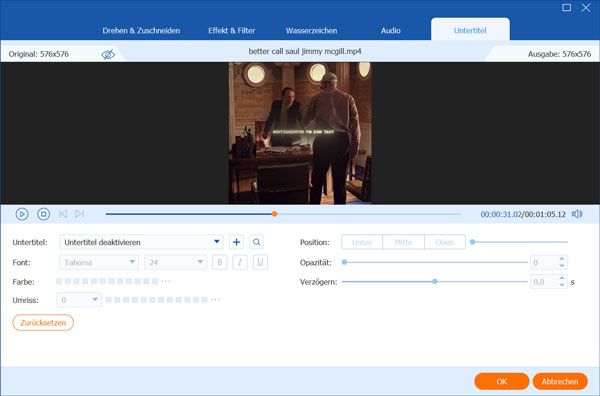The height and width of the screenshot is (396, 600).
Task: Open the Wasserzeichen tab
Action: (x=311, y=31)
